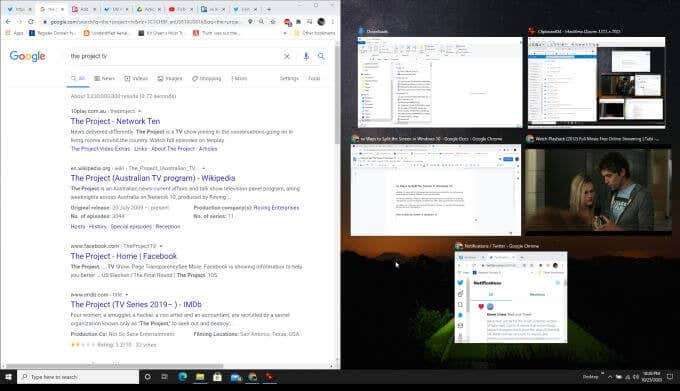Open the search Settings menu

(x=289, y=78)
